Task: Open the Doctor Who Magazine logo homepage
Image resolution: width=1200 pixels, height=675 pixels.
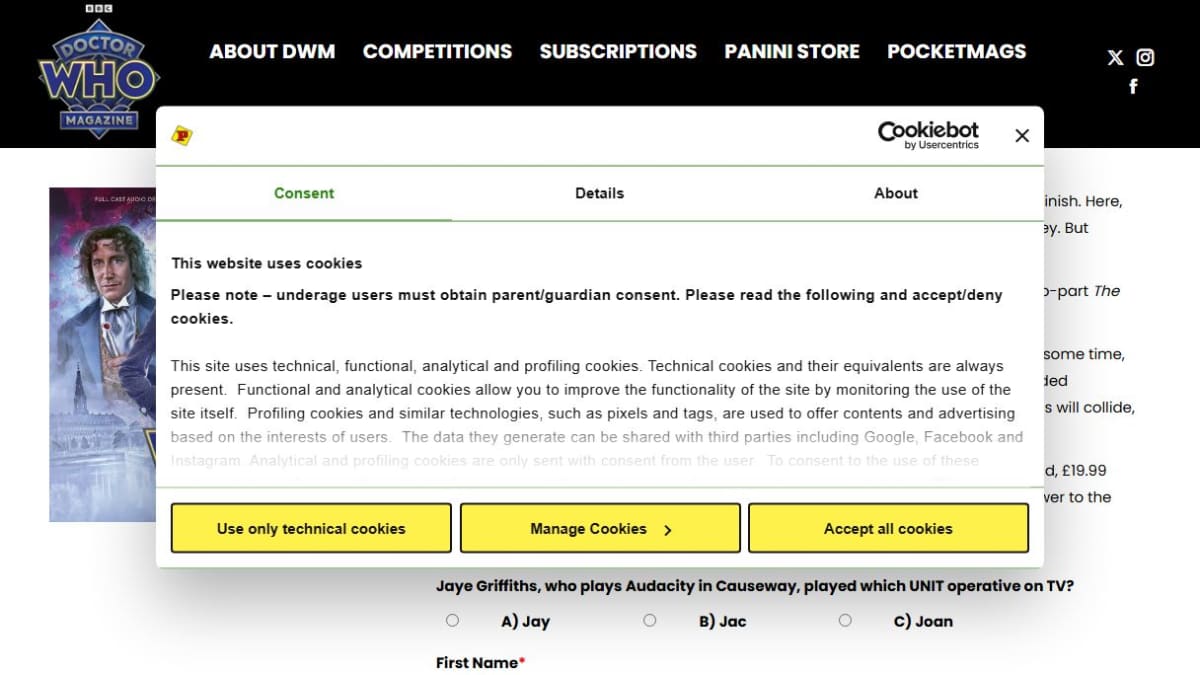Action: tap(98, 72)
